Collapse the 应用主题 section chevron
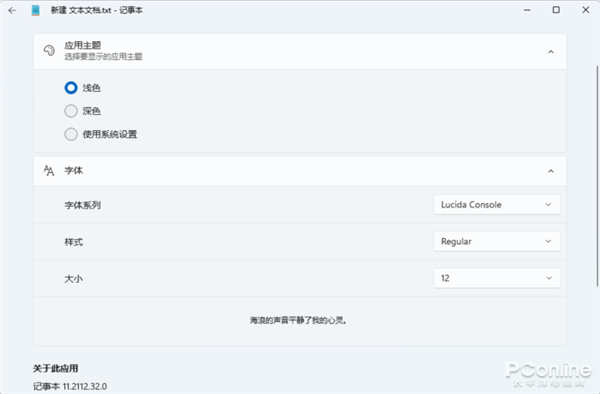 [551, 52]
